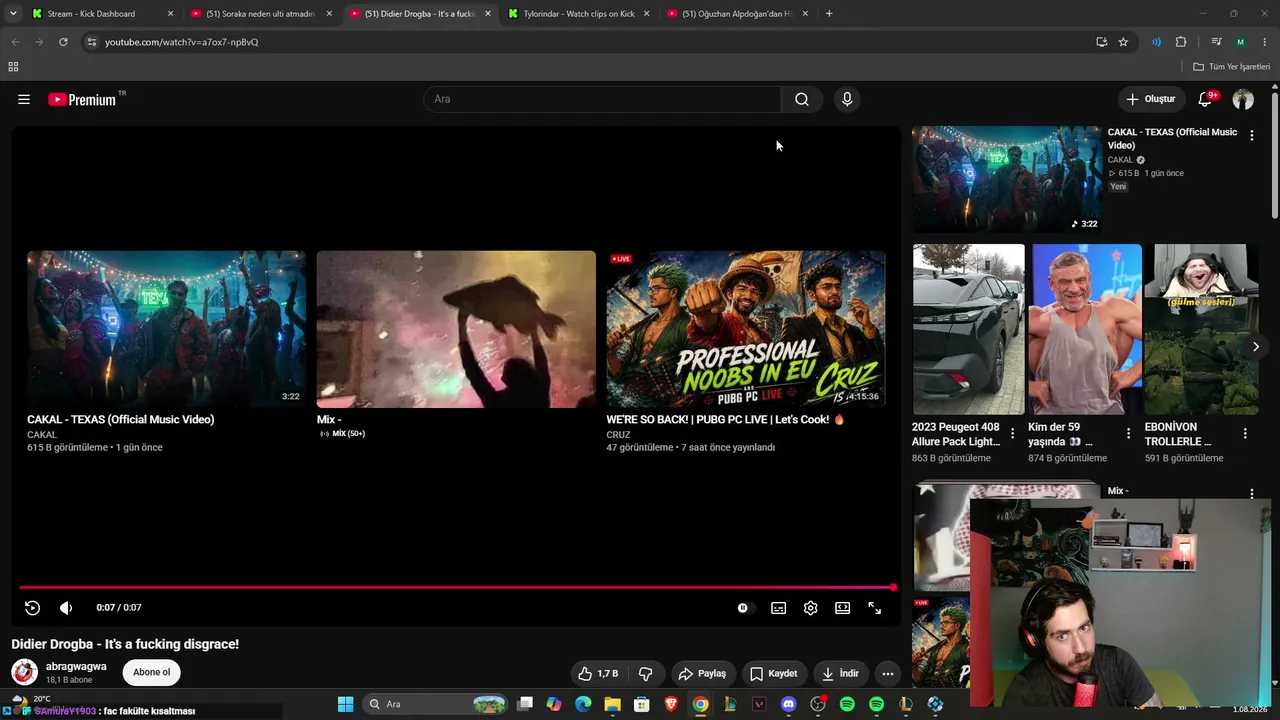
Task: Open the abragwagwa channel name link
Action: click(x=76, y=666)
